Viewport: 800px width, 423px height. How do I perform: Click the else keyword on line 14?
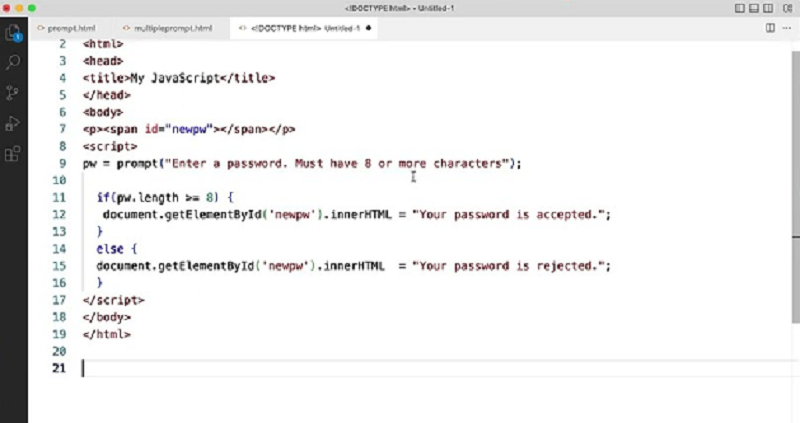(x=110, y=249)
